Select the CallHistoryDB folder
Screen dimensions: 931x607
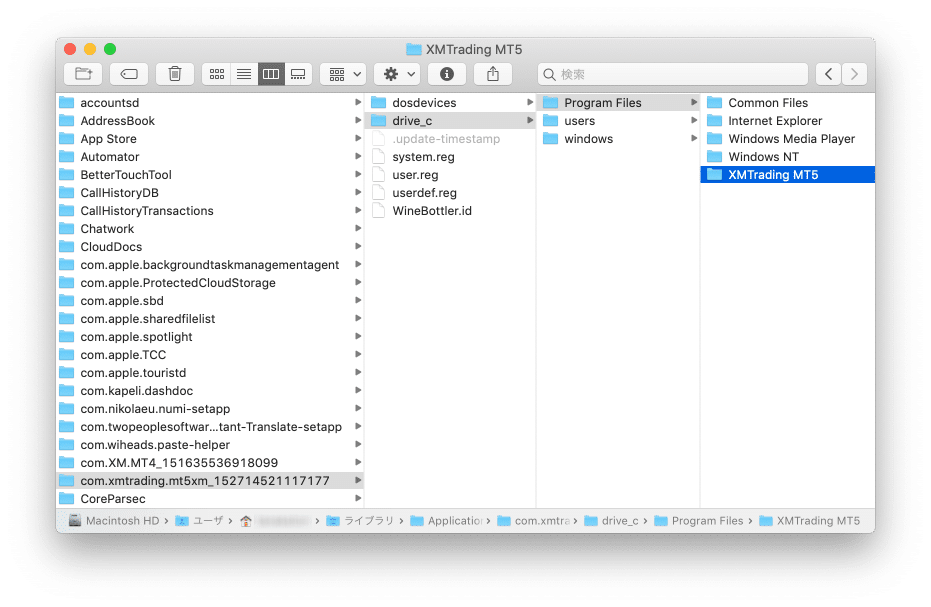[x=210, y=192]
